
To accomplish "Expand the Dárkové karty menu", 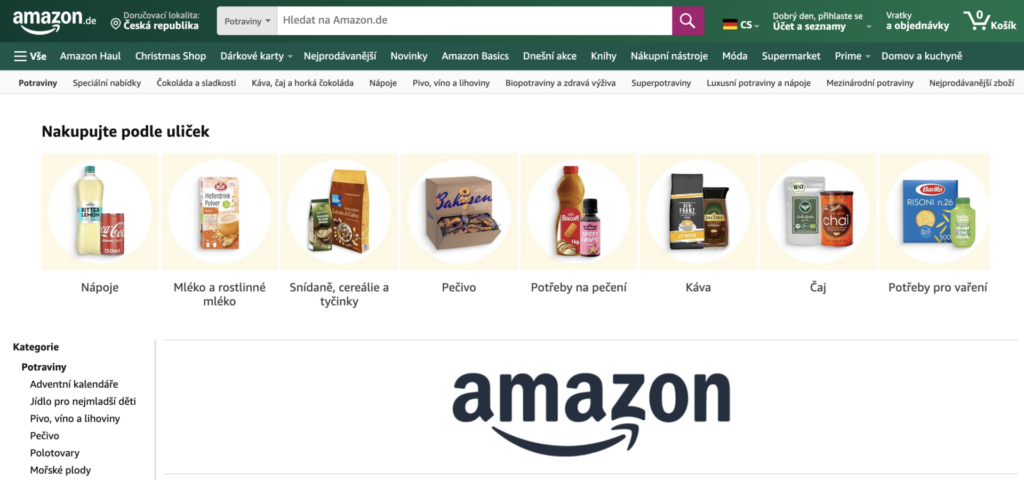I will 257,56.
